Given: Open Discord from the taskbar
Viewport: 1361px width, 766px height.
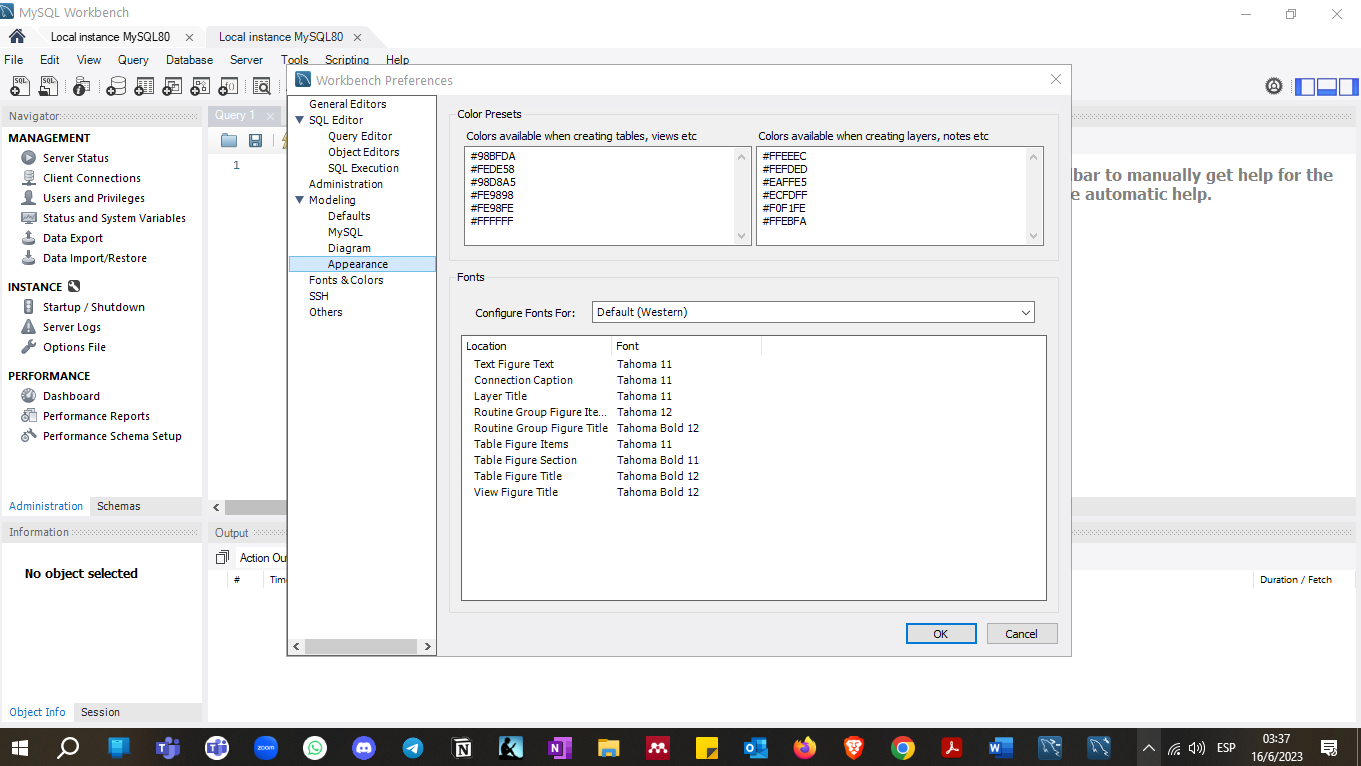Looking at the screenshot, I should (x=364, y=747).
